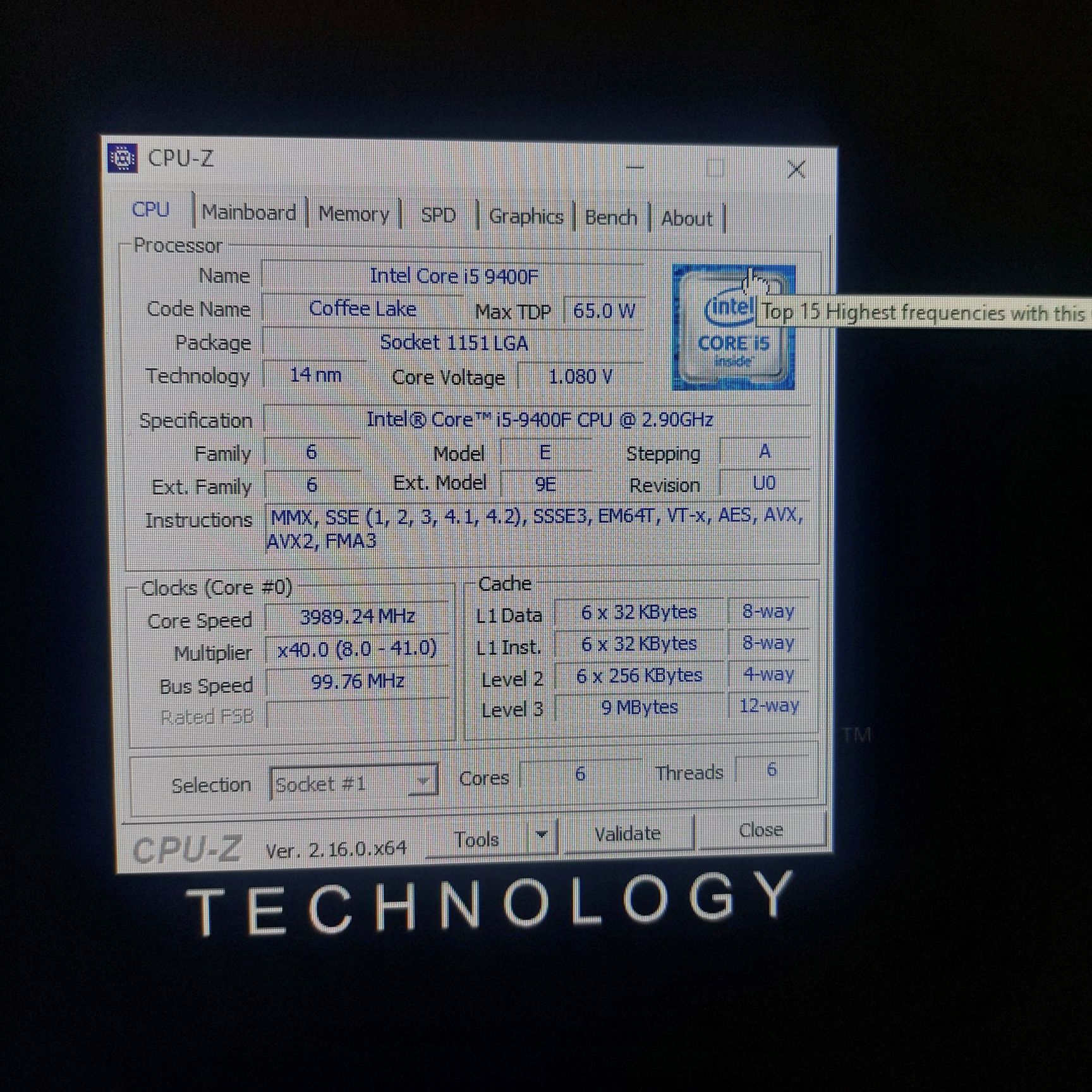
Task: Click the 'Coffee Lake' code name value
Action: coord(363,308)
